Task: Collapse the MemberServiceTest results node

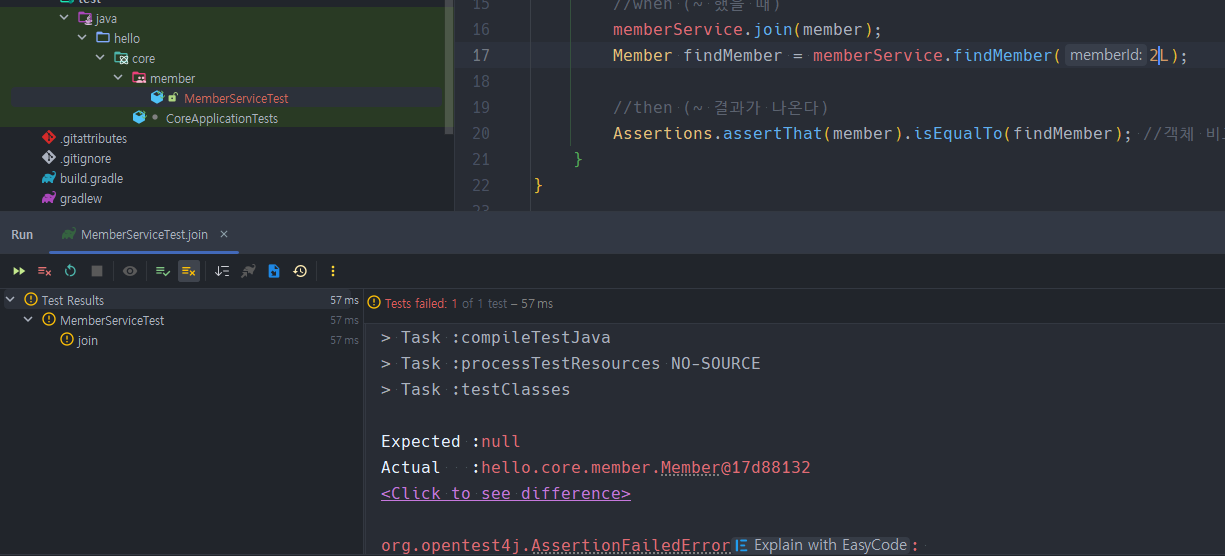Action: tap(28, 320)
